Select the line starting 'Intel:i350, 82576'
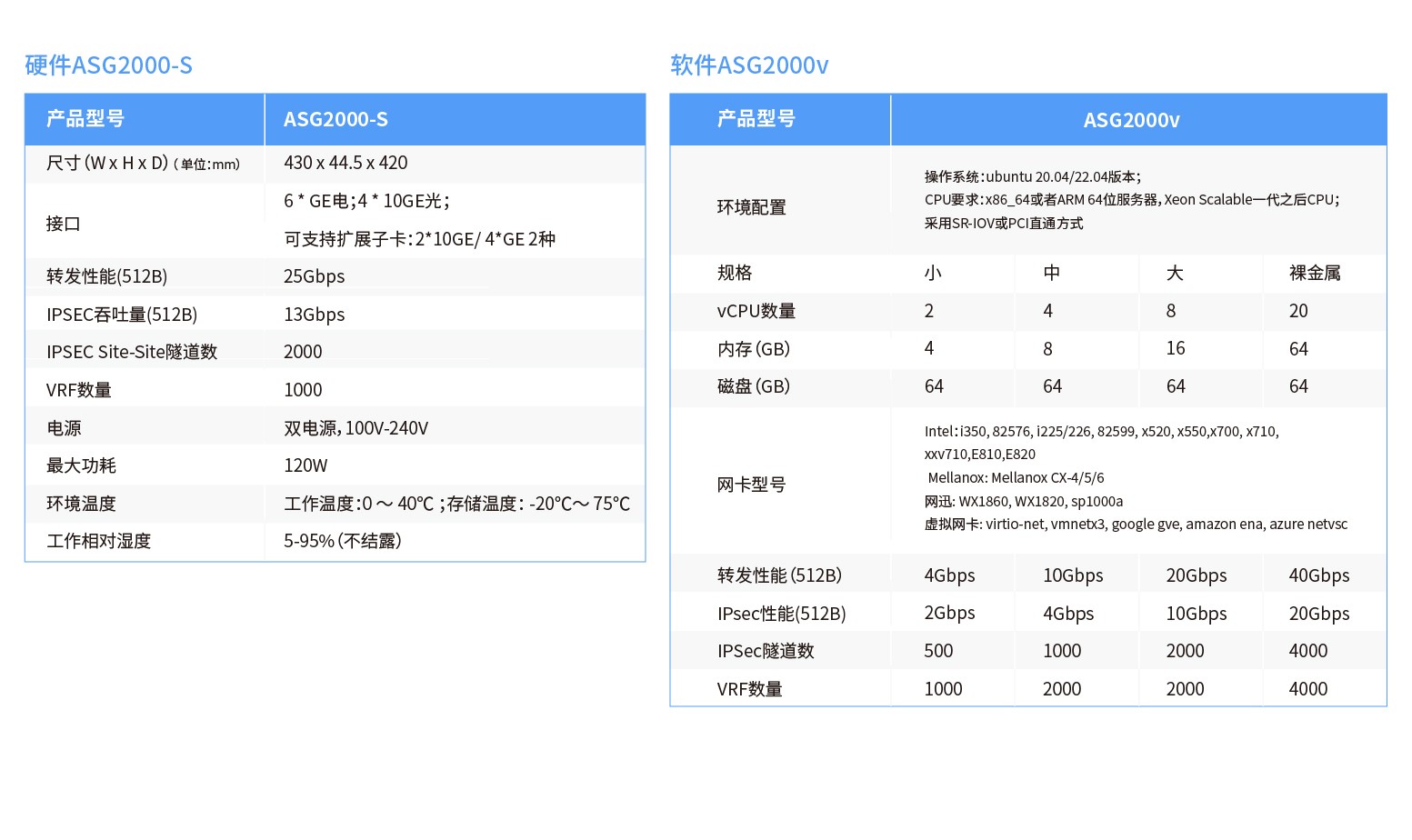 (1102, 431)
